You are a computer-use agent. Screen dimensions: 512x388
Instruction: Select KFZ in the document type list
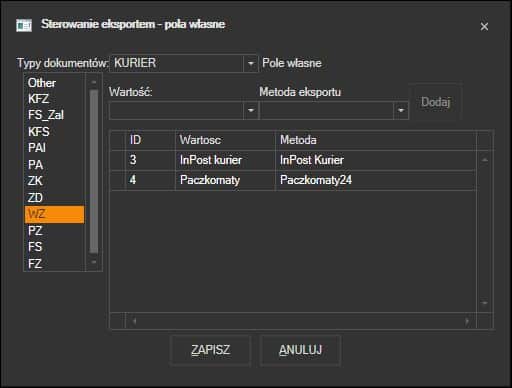[54, 99]
